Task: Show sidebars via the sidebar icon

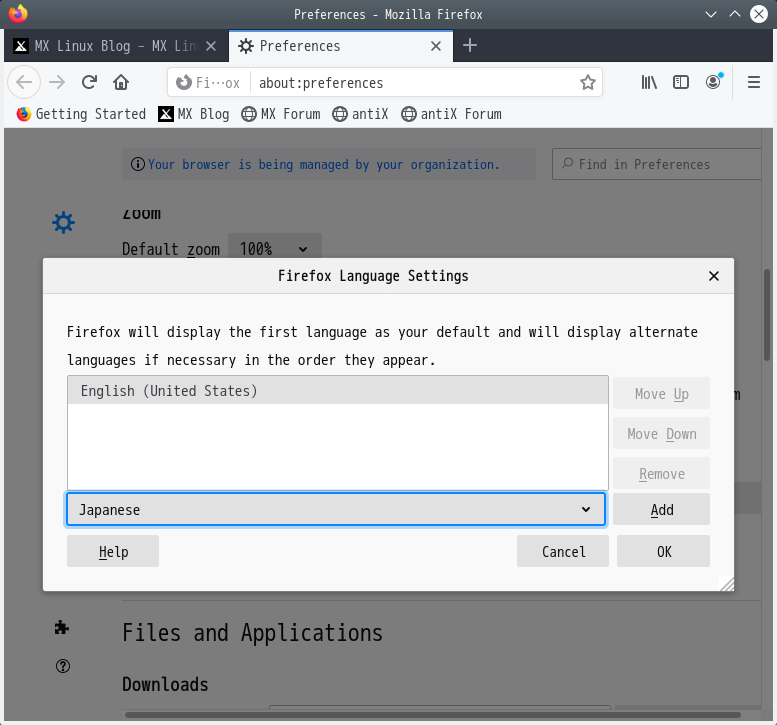Action: pyautogui.click(x=681, y=82)
